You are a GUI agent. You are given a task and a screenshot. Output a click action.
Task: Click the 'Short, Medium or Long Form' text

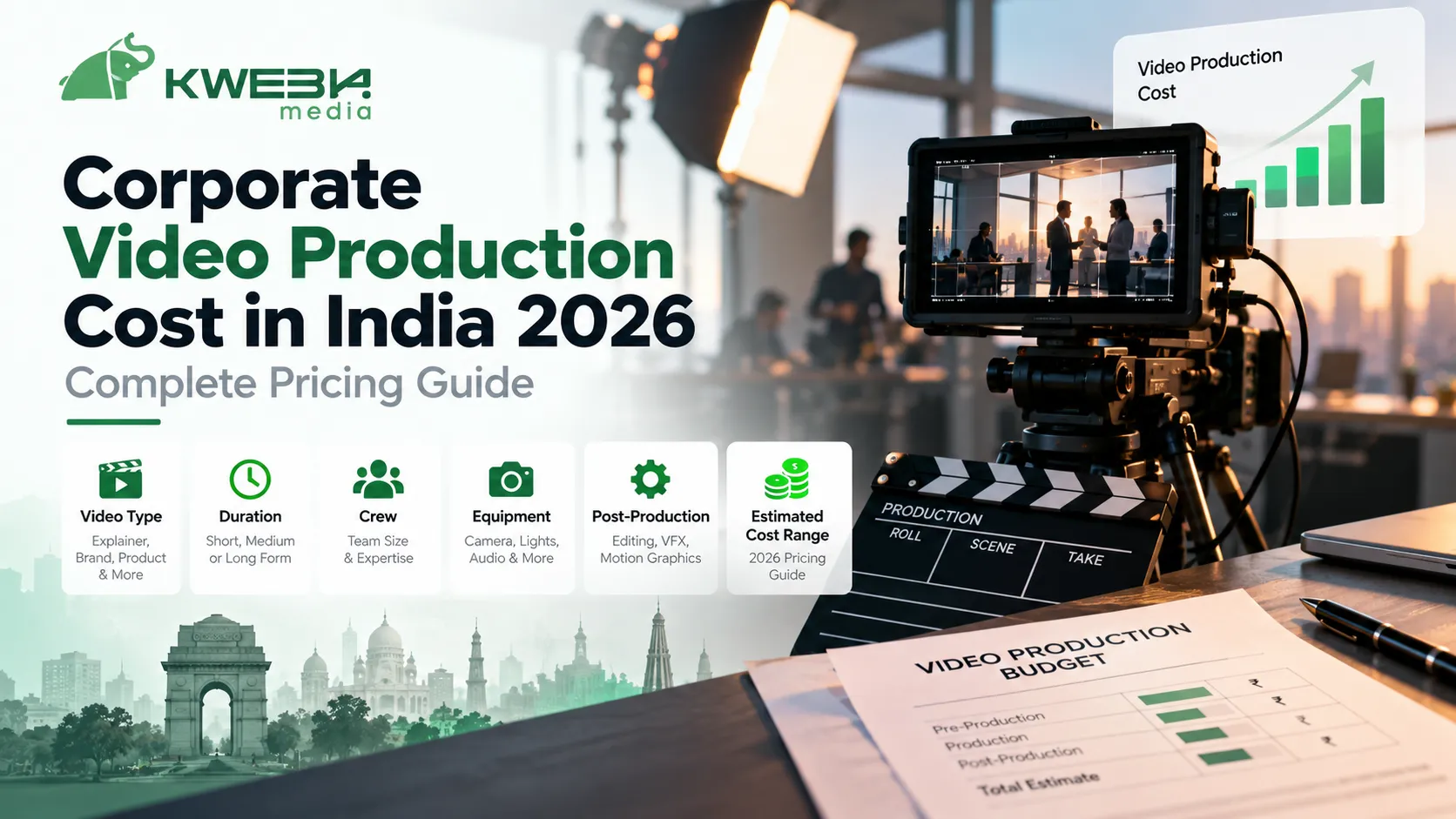[250, 549]
